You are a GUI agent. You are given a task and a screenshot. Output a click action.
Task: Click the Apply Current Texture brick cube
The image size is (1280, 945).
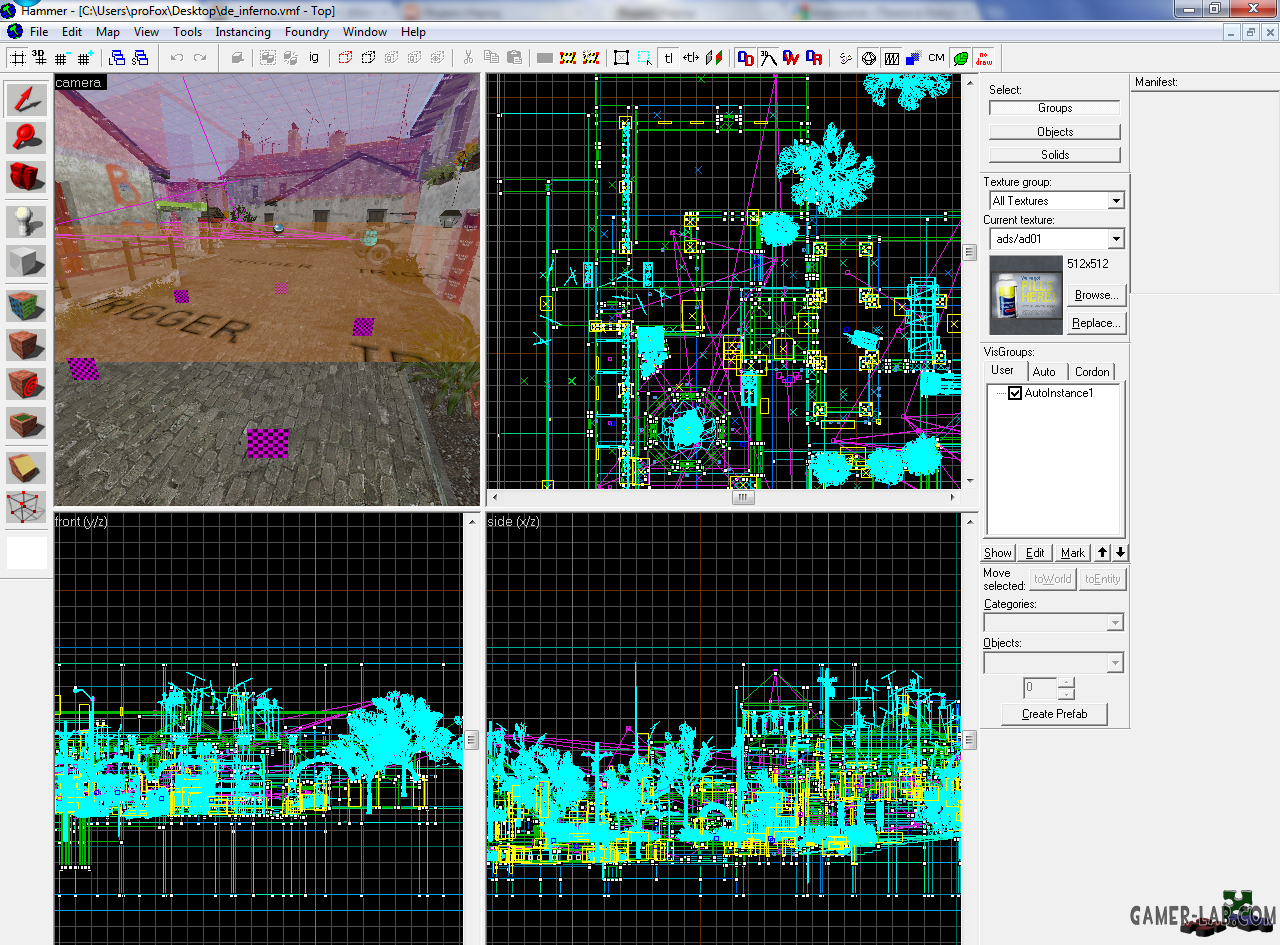[x=27, y=345]
